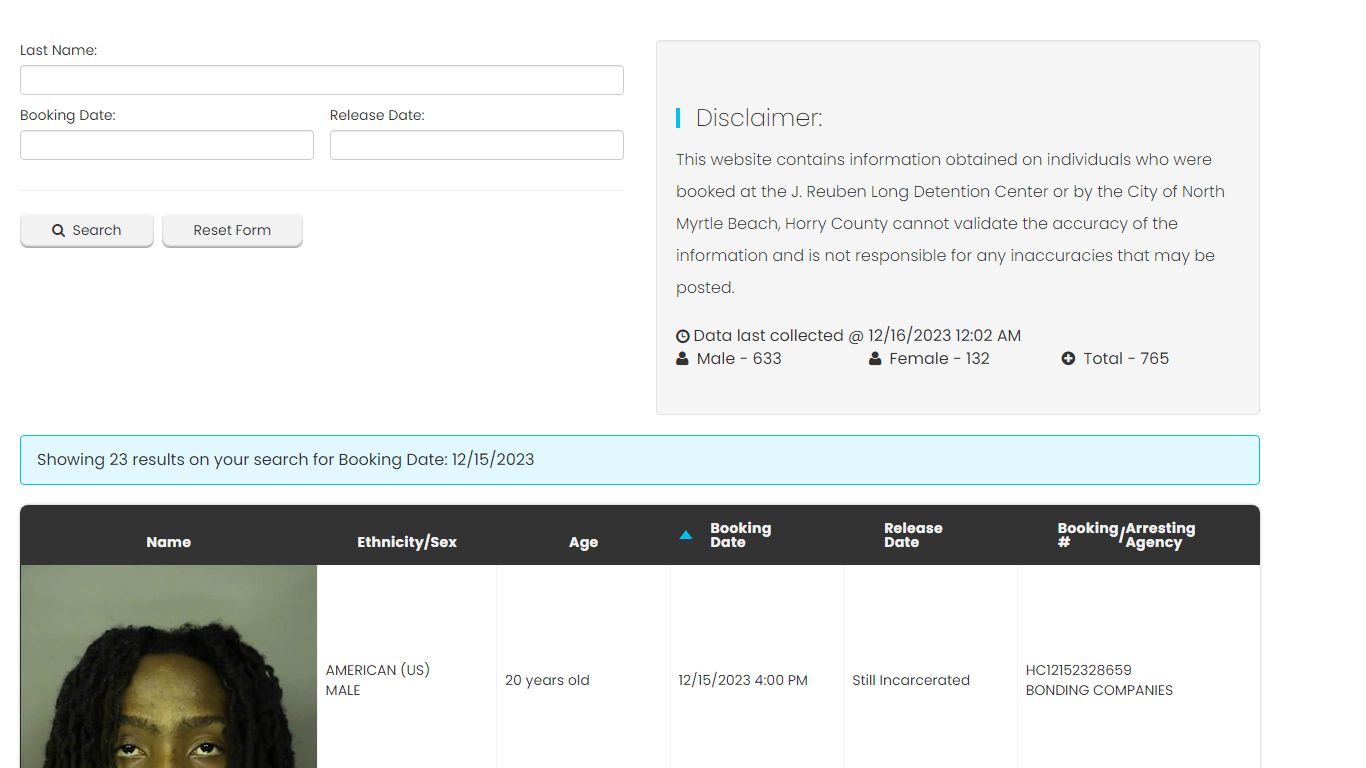1366x768 pixels.
Task: Click the inmate mugshot thumbnail
Action: [169, 667]
